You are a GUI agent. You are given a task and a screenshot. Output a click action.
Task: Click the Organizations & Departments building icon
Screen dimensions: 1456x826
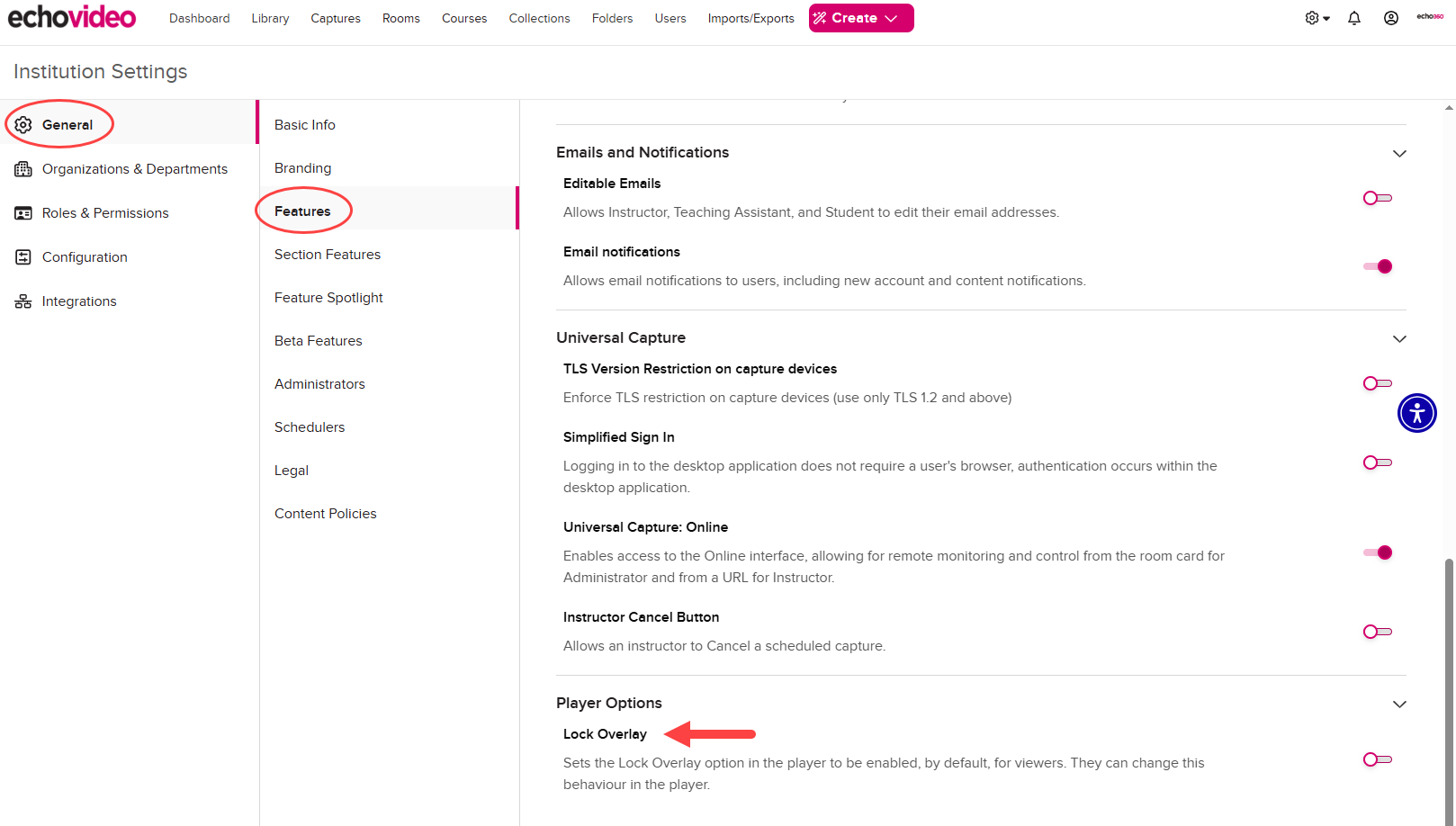click(x=23, y=169)
